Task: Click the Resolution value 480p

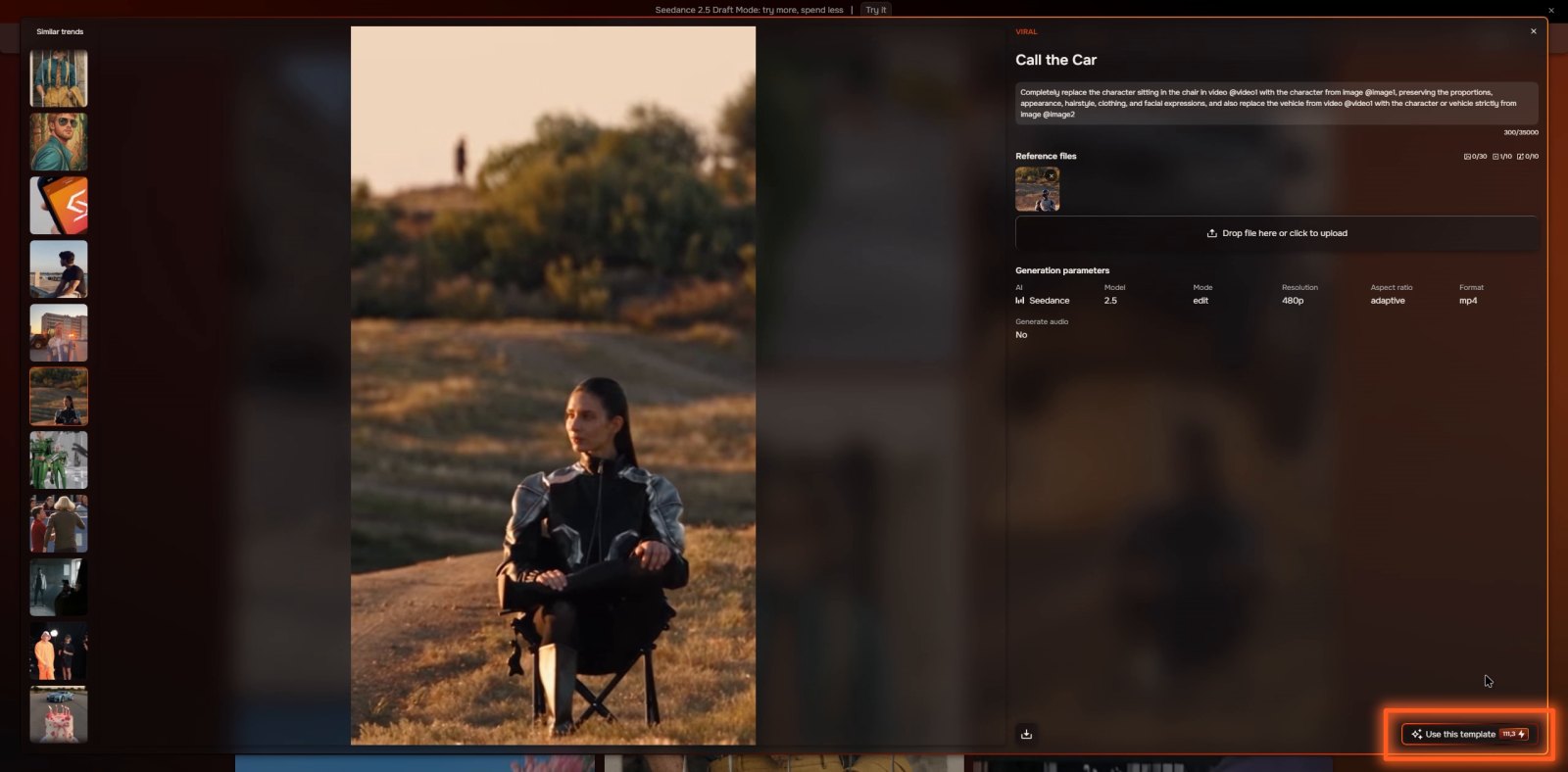Action: click(x=1293, y=301)
